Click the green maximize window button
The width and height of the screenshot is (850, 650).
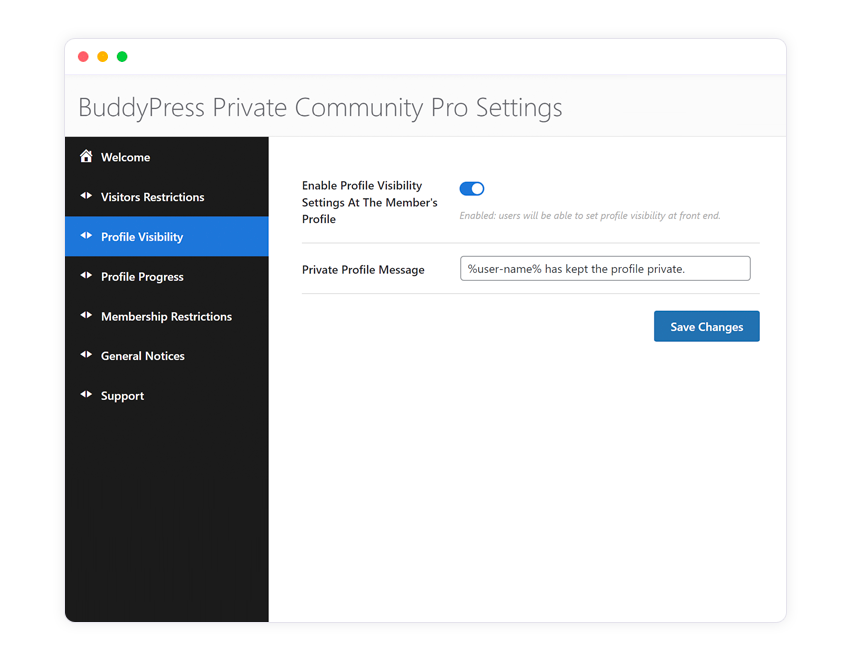click(122, 56)
